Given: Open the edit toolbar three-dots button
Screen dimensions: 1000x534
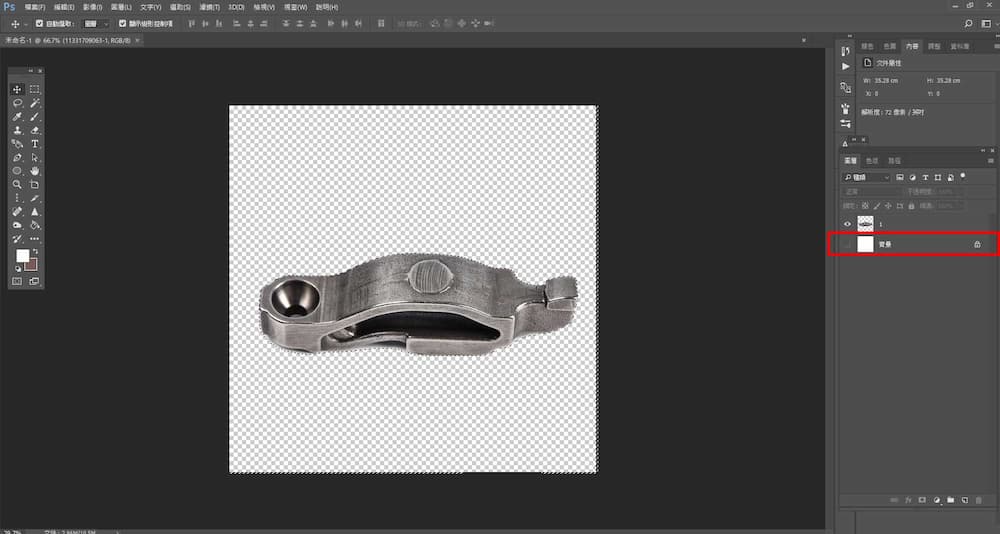Looking at the screenshot, I should click(x=34, y=239).
